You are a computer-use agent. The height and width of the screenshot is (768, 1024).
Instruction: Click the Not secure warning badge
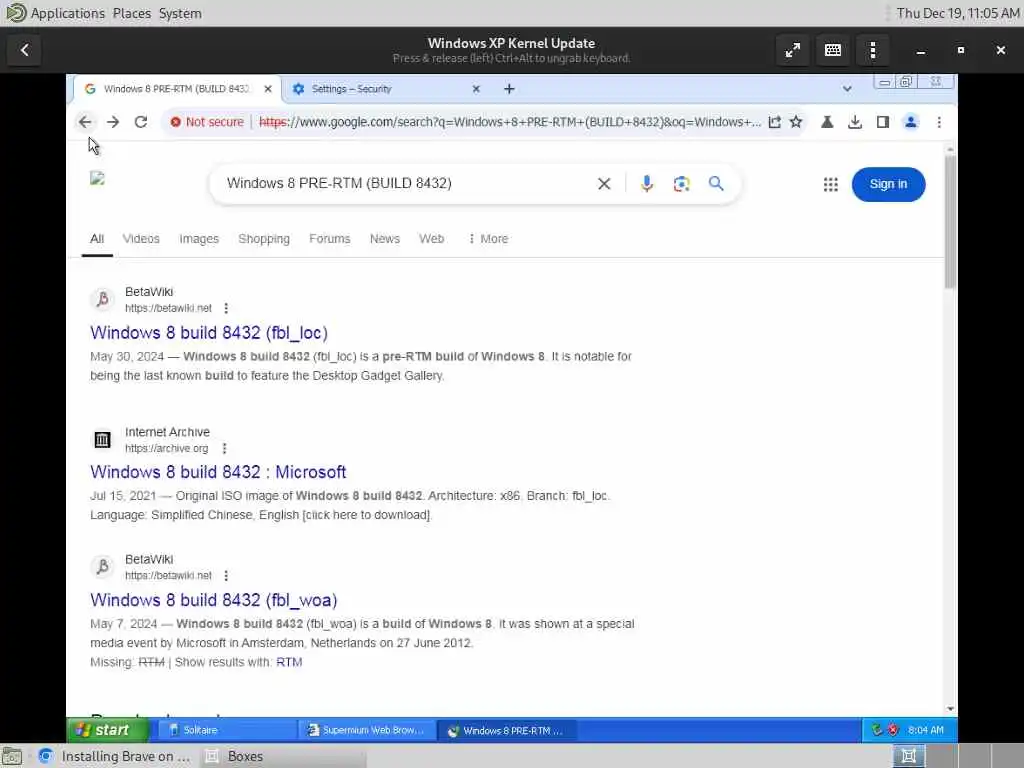206,122
